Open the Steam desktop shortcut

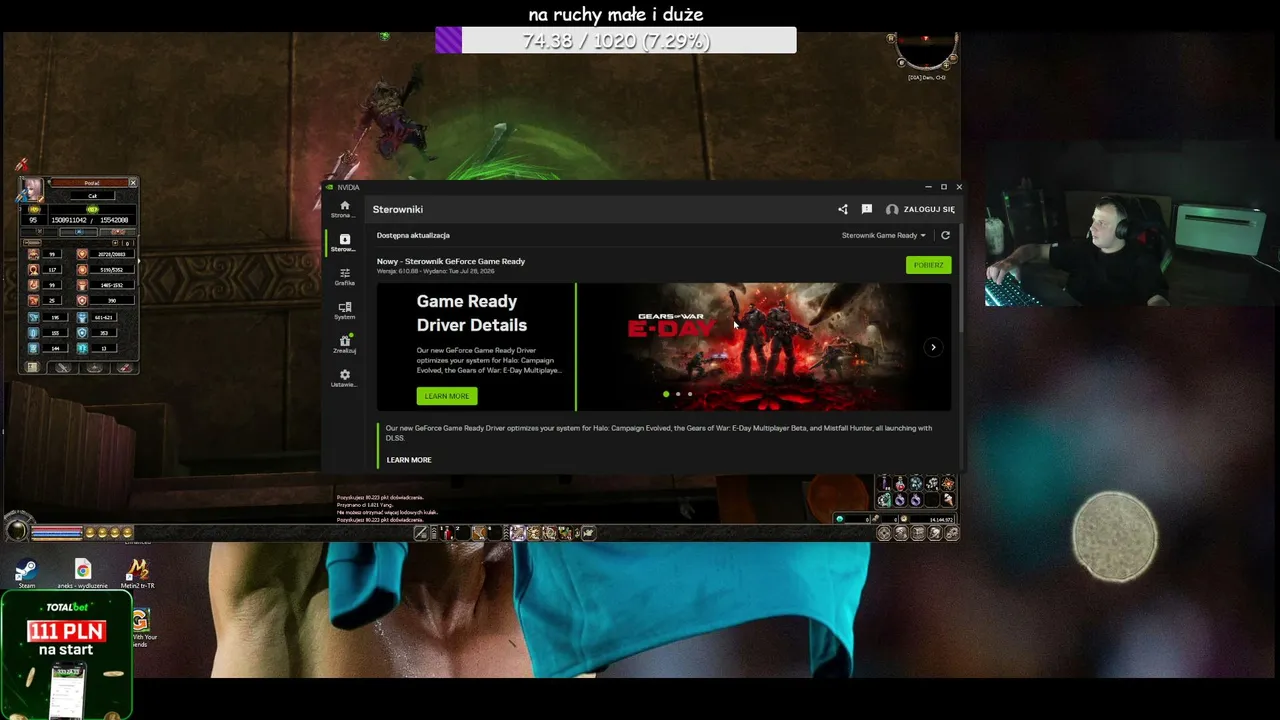26,574
